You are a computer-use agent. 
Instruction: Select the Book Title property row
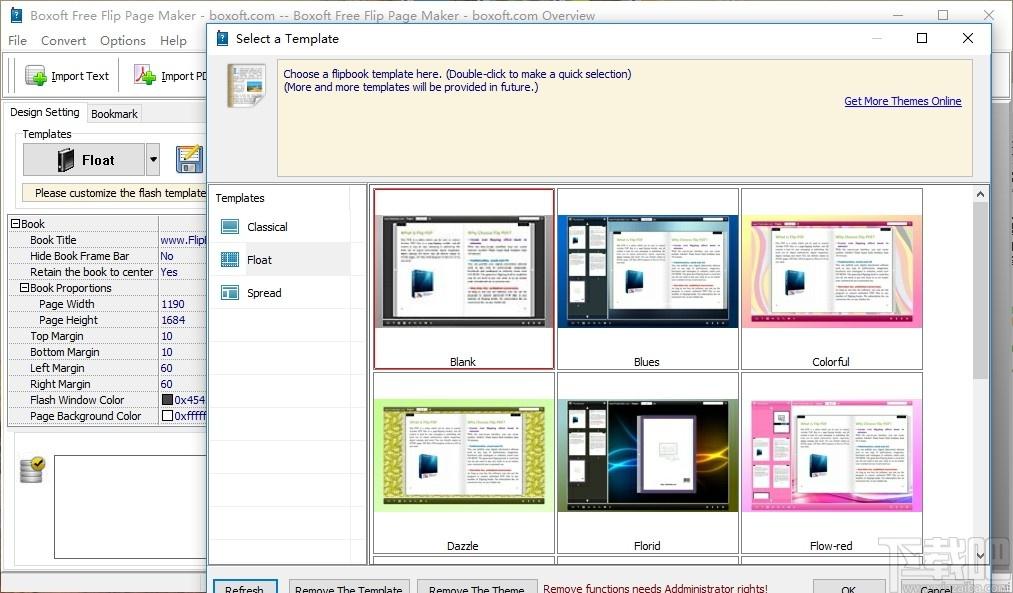click(x=107, y=240)
